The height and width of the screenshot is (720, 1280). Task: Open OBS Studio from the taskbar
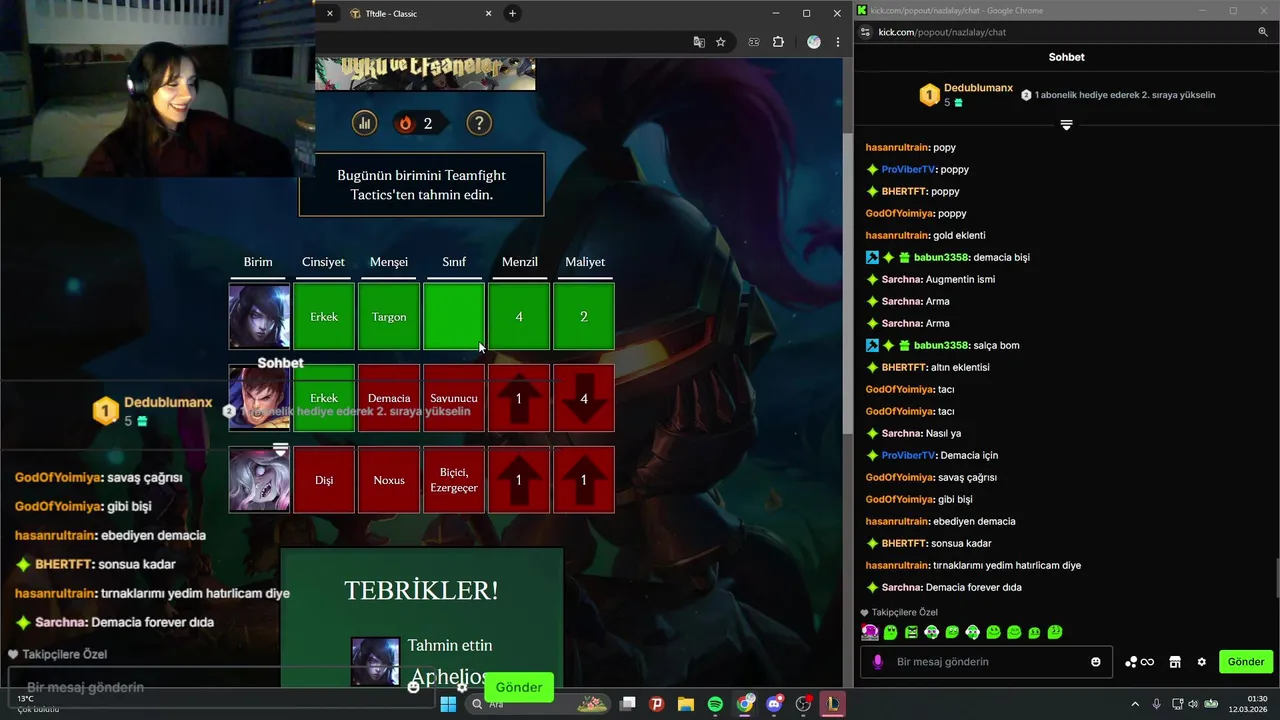(803, 704)
